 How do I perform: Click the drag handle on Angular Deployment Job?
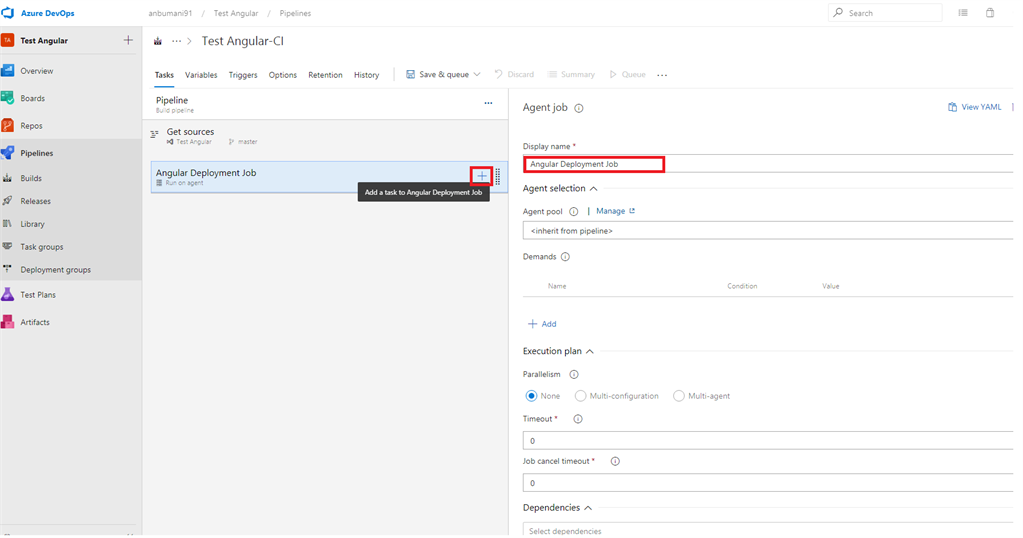click(x=498, y=176)
